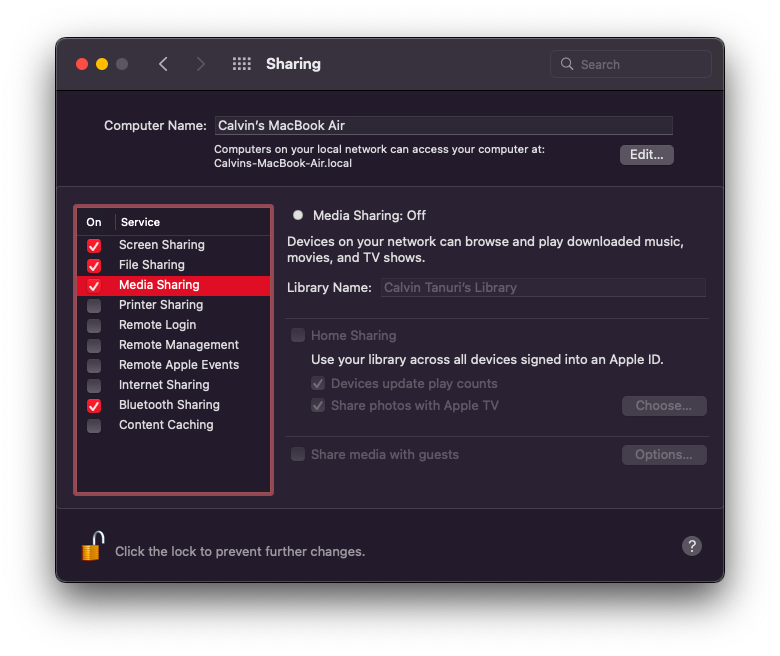Screen dimensions: 780x656
Task: Enable the Printer Sharing checkbox
Action: pyautogui.click(x=94, y=305)
